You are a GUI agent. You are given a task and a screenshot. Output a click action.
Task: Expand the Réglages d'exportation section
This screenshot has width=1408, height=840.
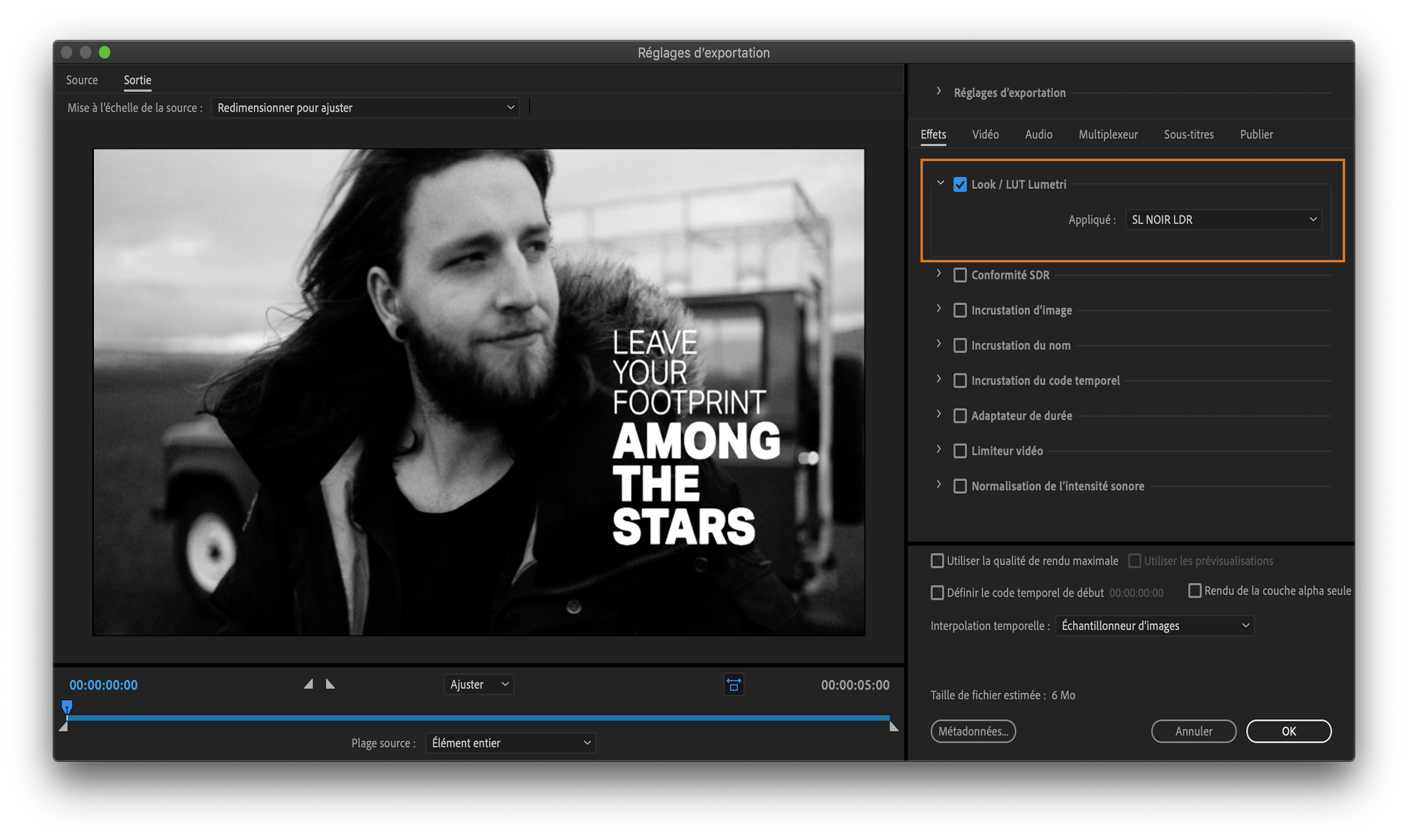coord(939,92)
